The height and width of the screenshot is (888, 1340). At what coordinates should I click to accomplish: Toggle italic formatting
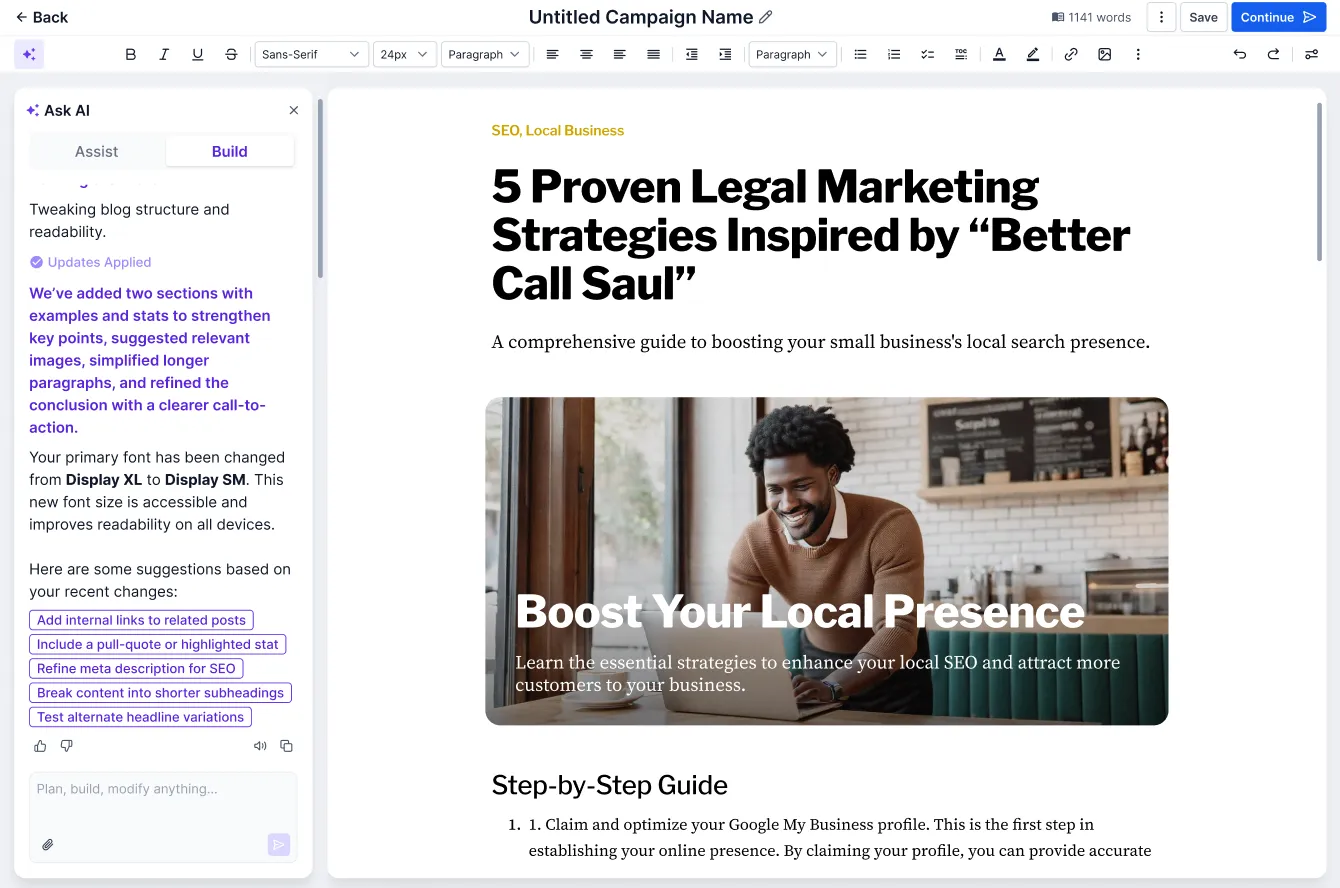pos(164,54)
